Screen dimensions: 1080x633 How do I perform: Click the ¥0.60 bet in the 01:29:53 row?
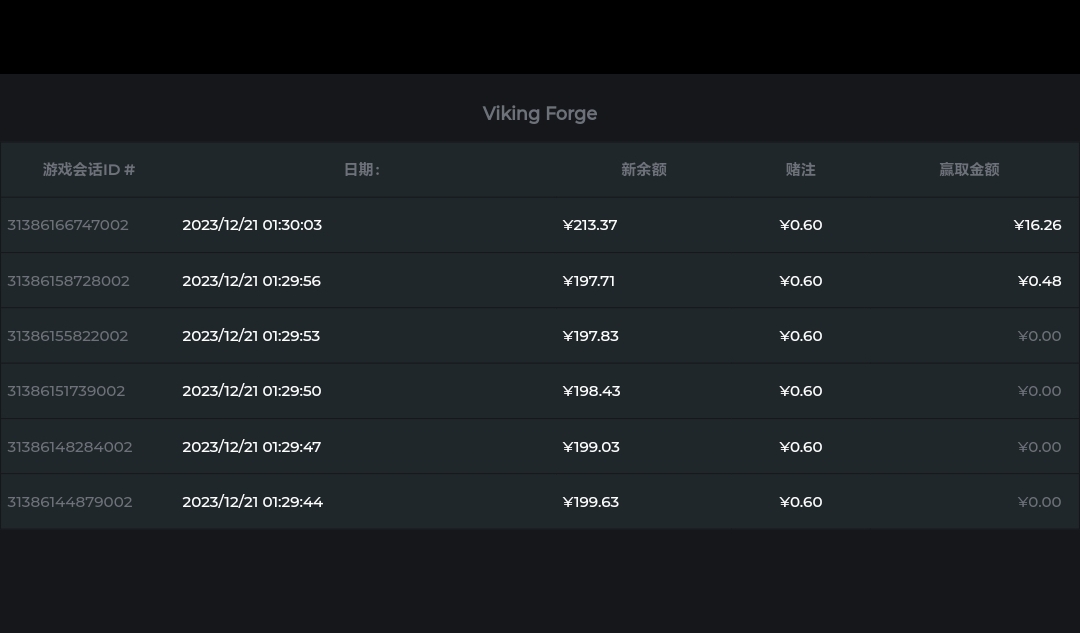800,336
